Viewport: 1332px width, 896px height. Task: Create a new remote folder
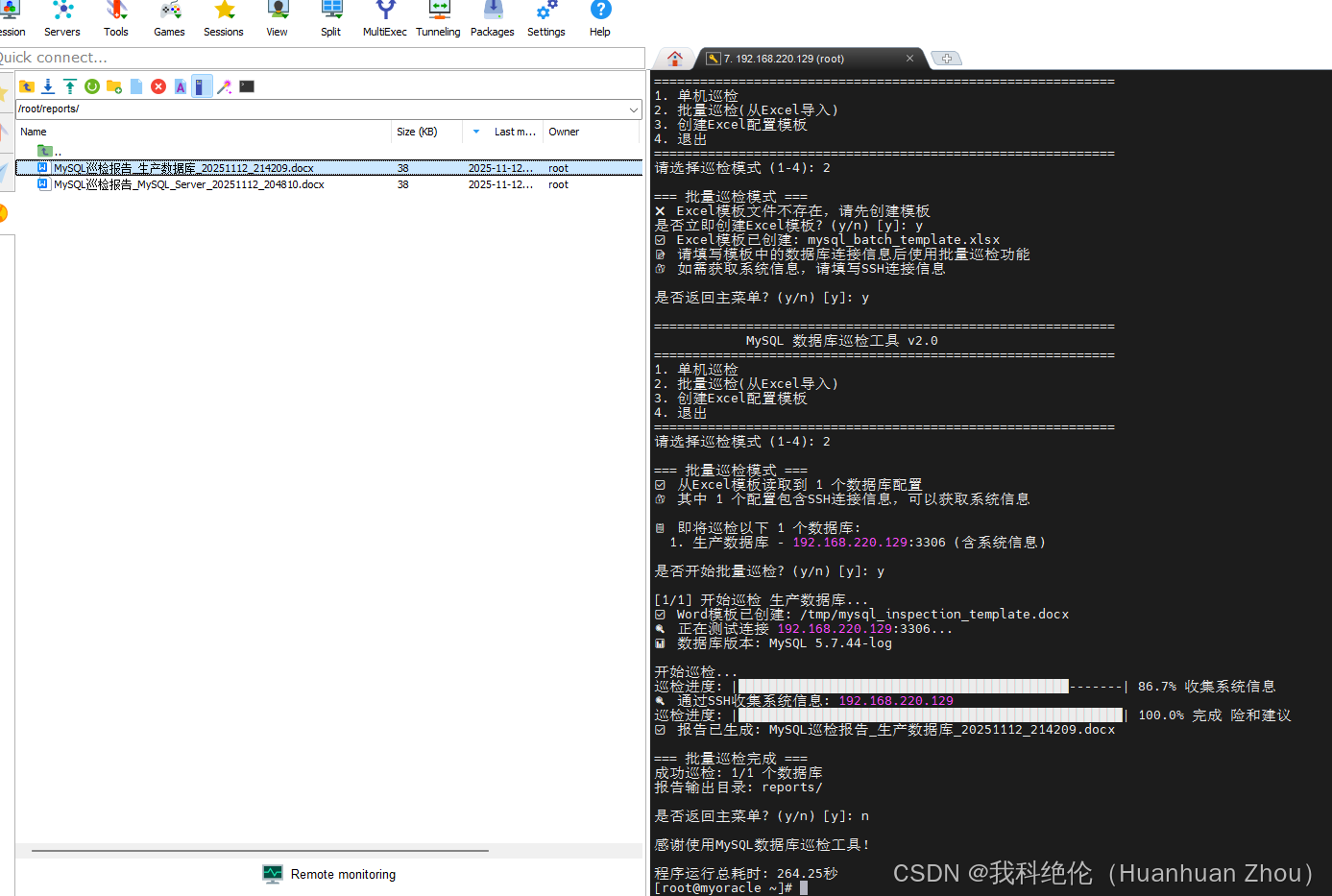coord(114,86)
